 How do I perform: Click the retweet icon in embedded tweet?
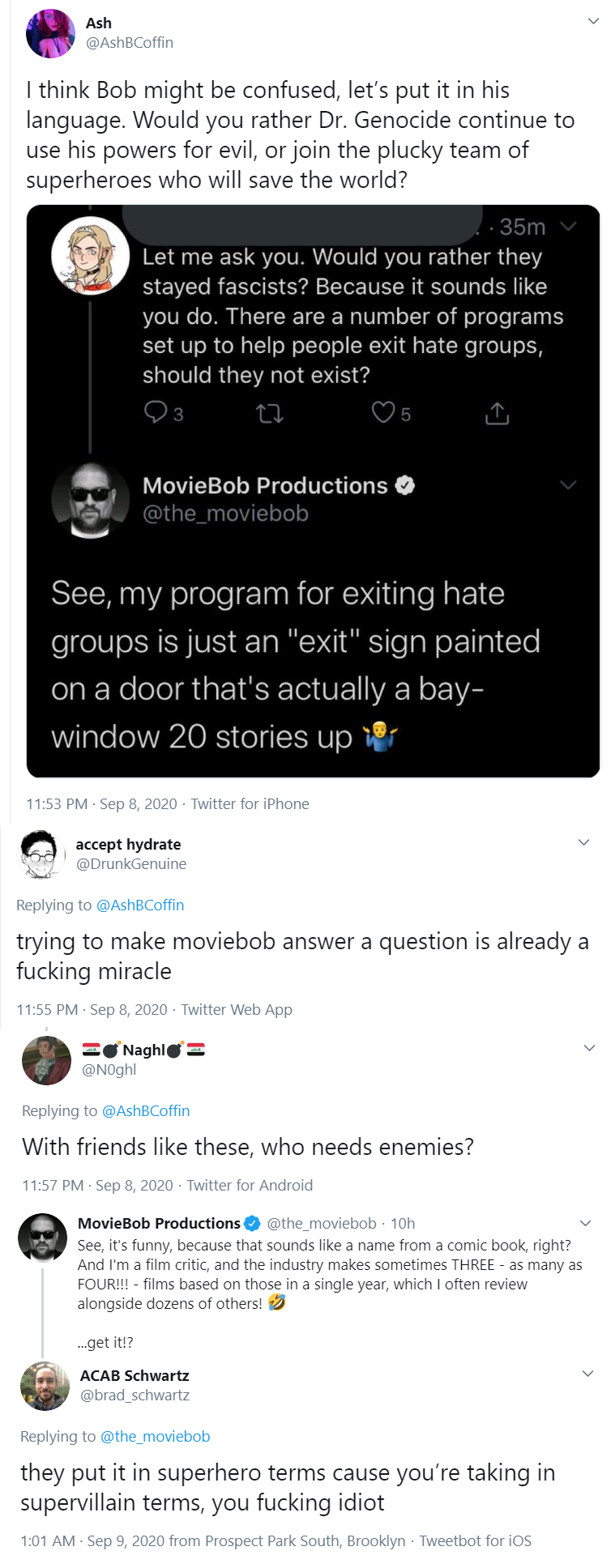point(270,415)
